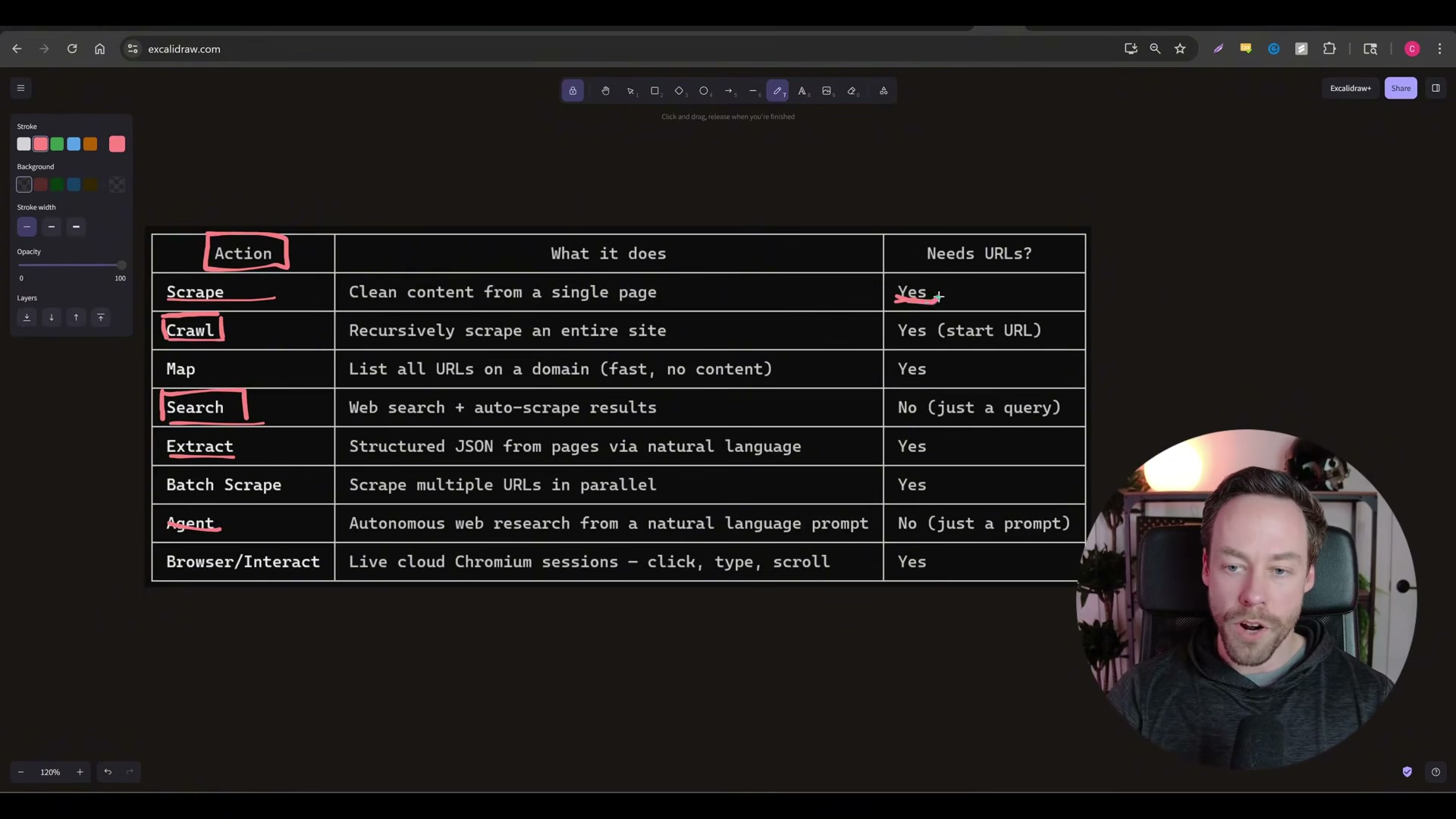The width and height of the screenshot is (1456, 819).
Task: Select the thickest stroke width option
Action: (76, 227)
